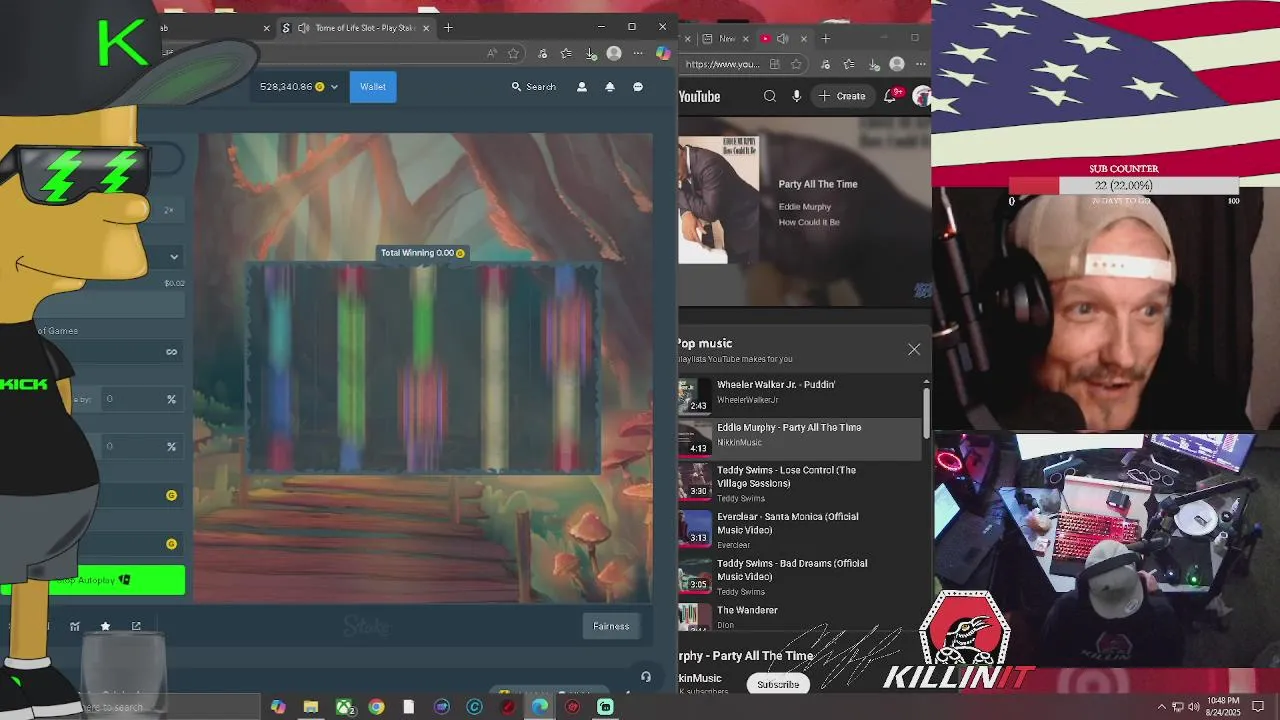This screenshot has width=1280, height=720.
Task: Close the Pop music playlist panel
Action: pyautogui.click(x=914, y=349)
